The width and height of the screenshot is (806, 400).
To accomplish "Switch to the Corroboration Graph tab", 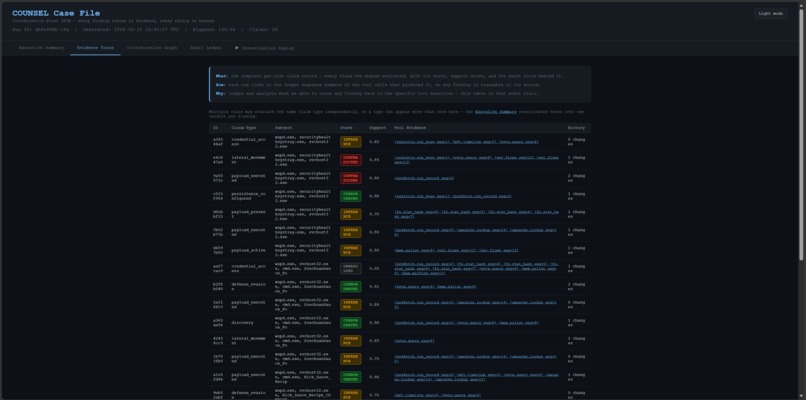I will pos(152,48).
